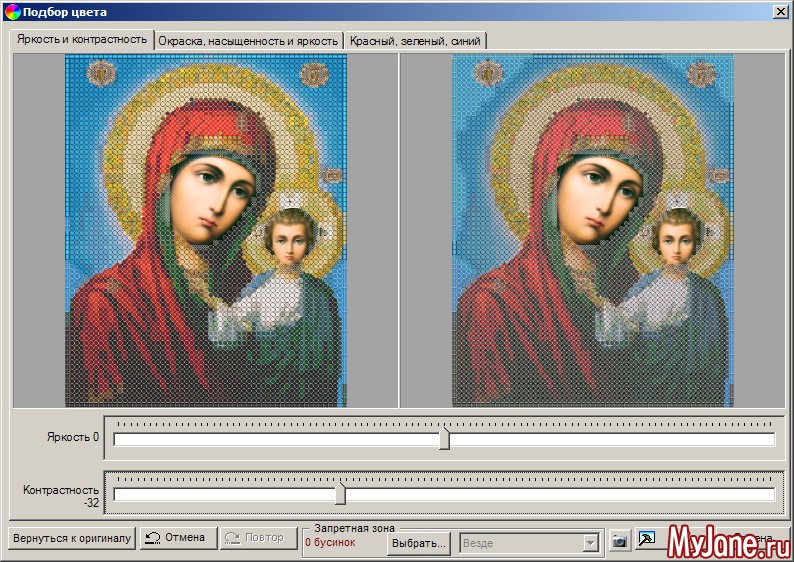Click Выбрать... in Запретная зона

click(418, 543)
